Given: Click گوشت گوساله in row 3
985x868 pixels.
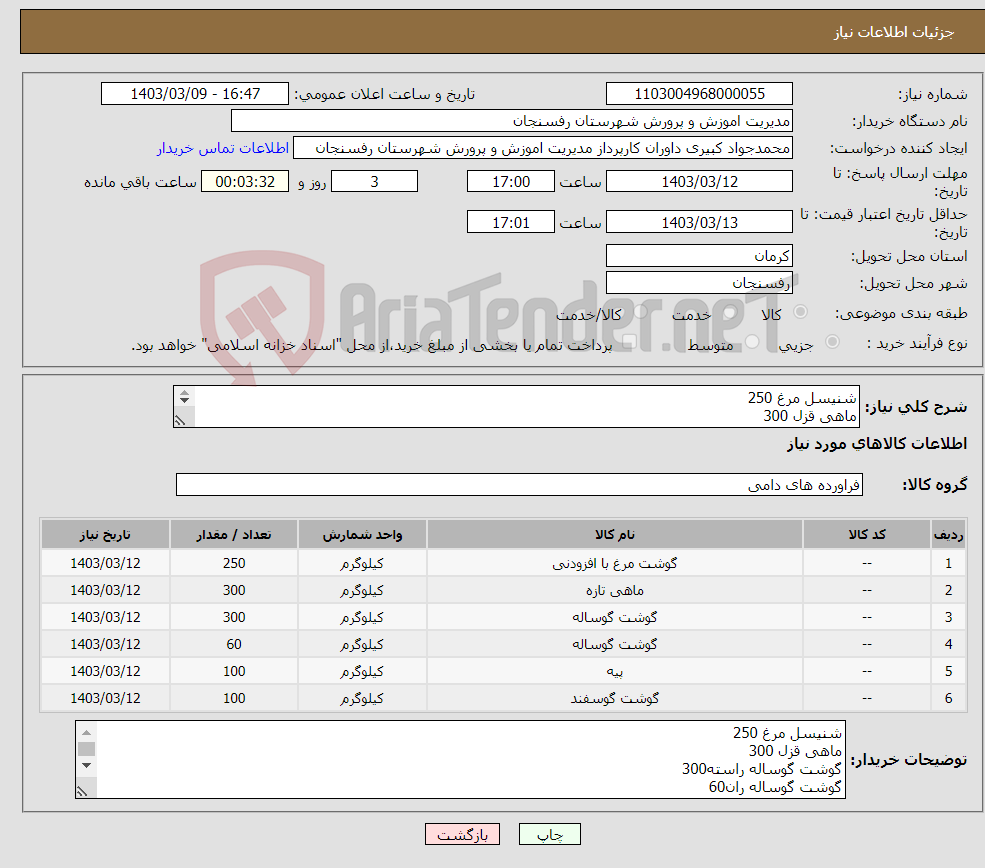Looking at the screenshot, I should point(614,617).
